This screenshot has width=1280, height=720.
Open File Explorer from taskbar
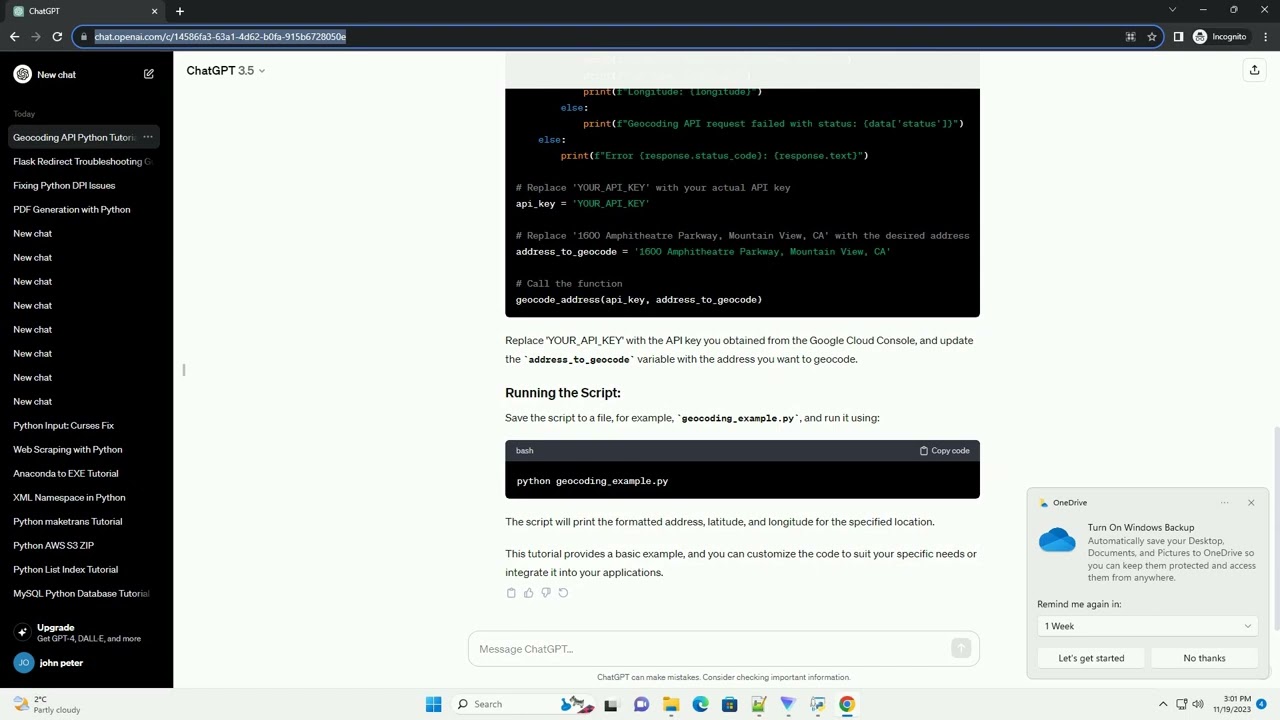point(670,704)
